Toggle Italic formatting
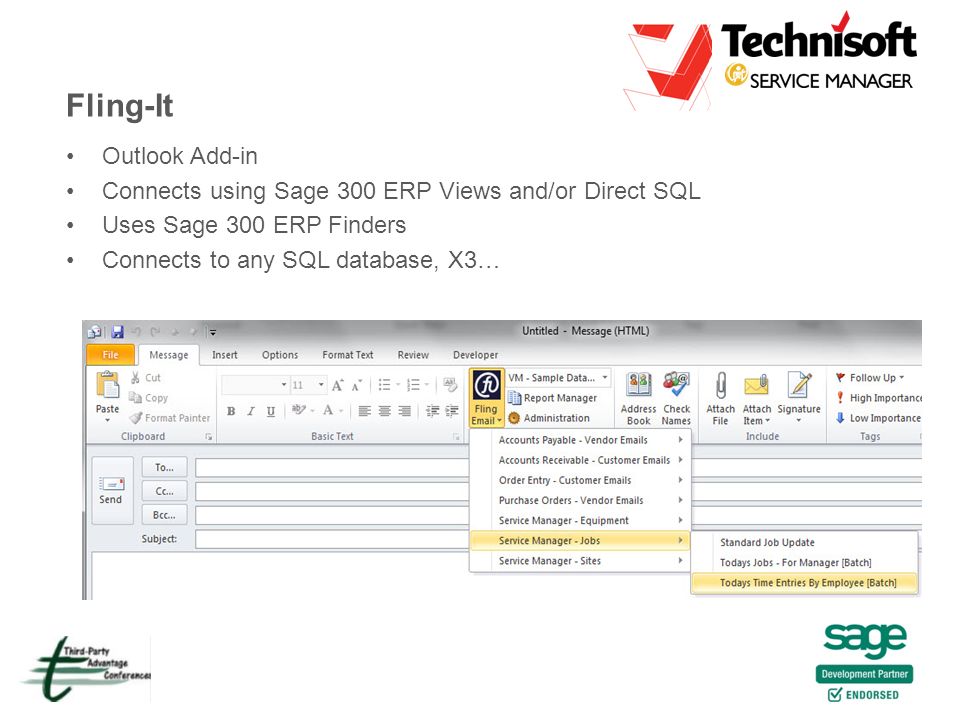The width and height of the screenshot is (960, 720). (251, 411)
